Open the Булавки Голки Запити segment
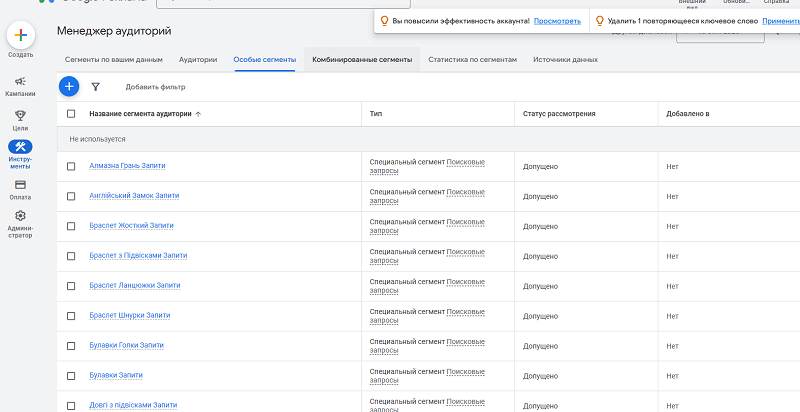The width and height of the screenshot is (800, 412). [127, 345]
